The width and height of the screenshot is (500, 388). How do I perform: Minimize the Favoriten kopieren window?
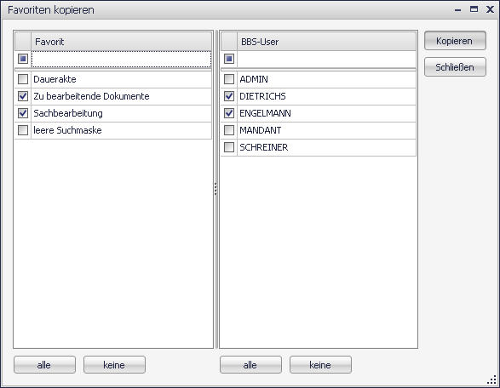pyautogui.click(x=458, y=10)
